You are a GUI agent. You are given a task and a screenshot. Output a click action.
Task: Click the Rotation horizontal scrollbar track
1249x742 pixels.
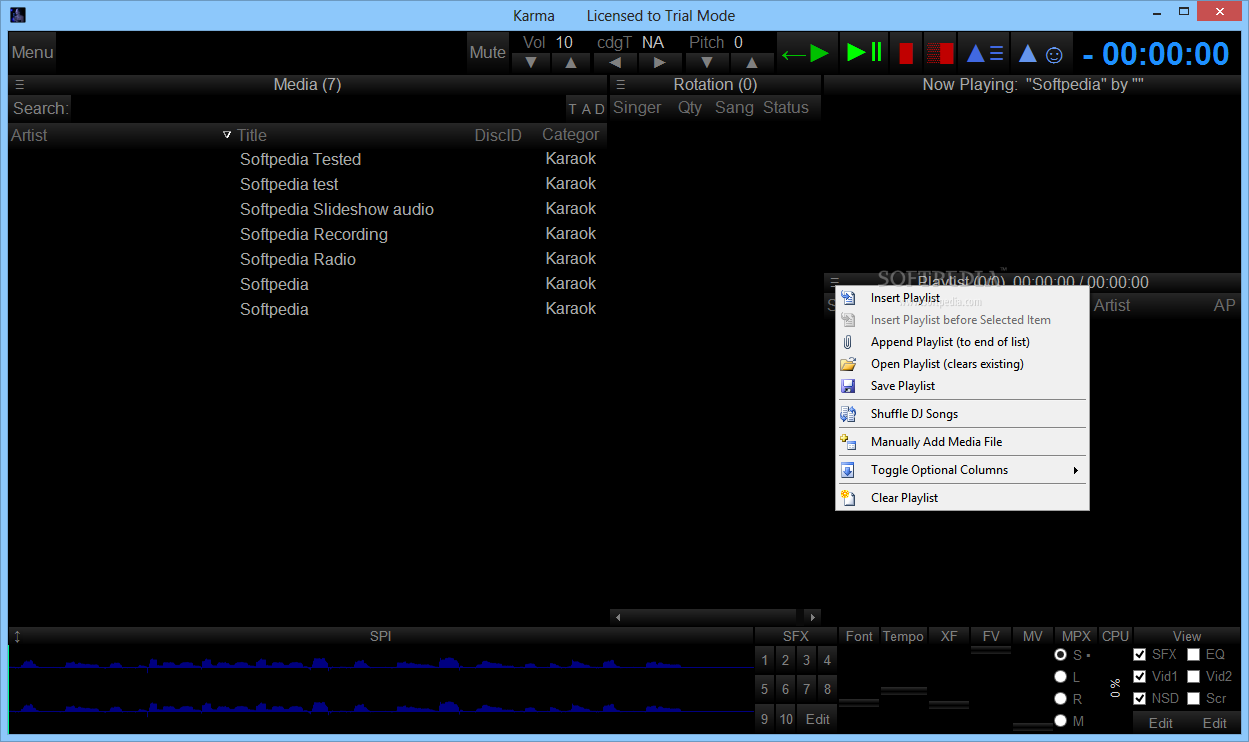[715, 617]
